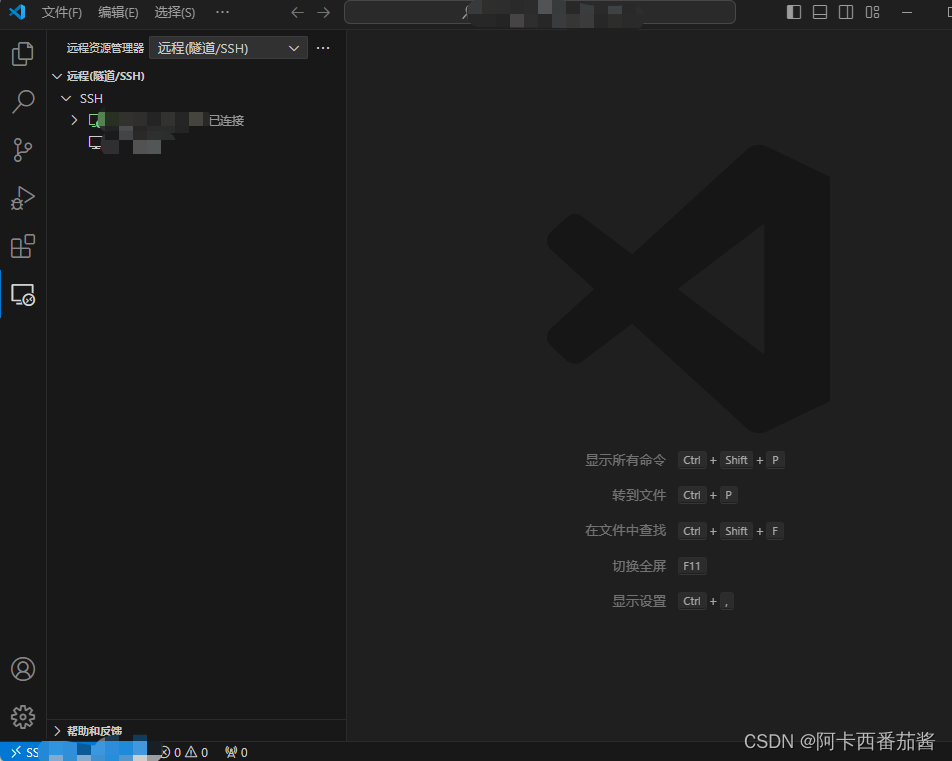Go forward with the right arrow
952x761 pixels.
[324, 12]
